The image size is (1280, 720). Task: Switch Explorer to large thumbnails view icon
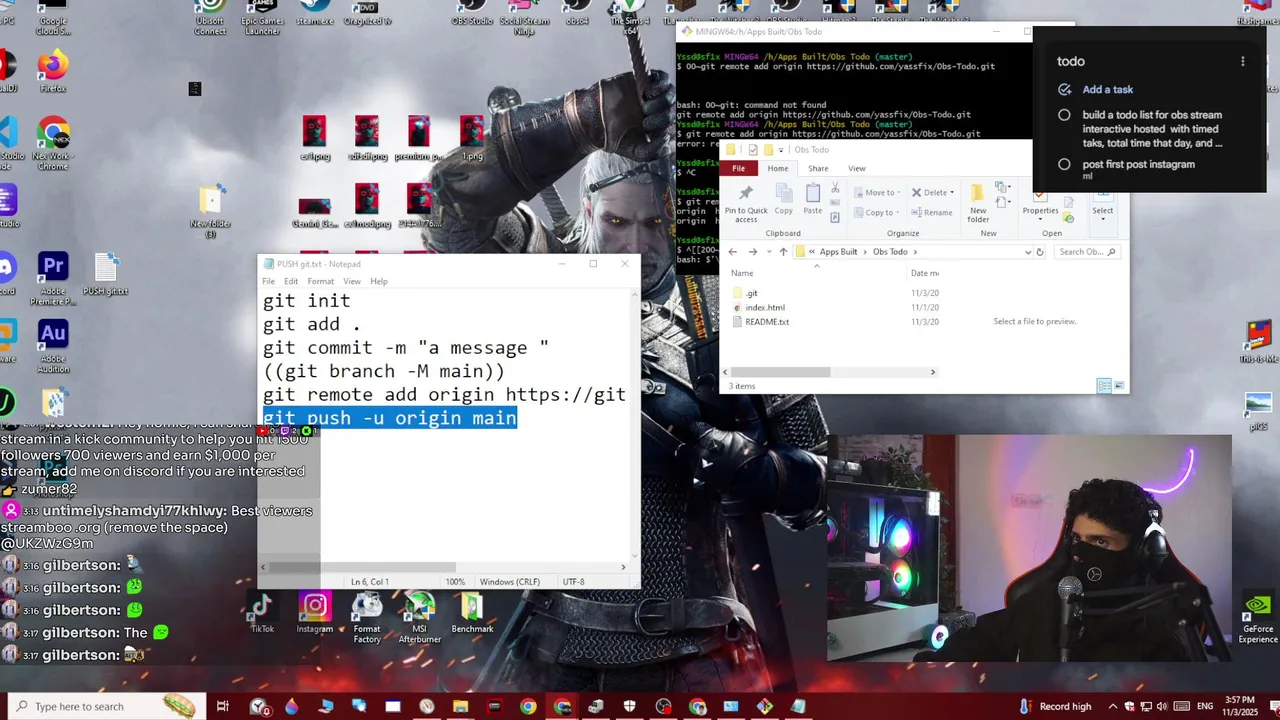pos(1119,386)
